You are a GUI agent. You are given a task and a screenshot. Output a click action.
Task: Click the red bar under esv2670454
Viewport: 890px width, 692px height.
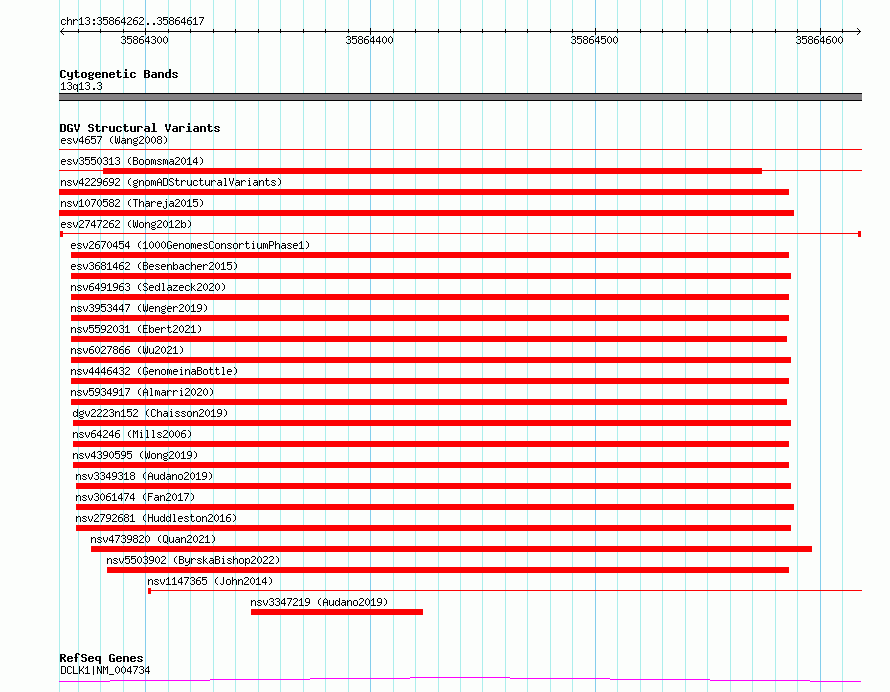(430, 255)
